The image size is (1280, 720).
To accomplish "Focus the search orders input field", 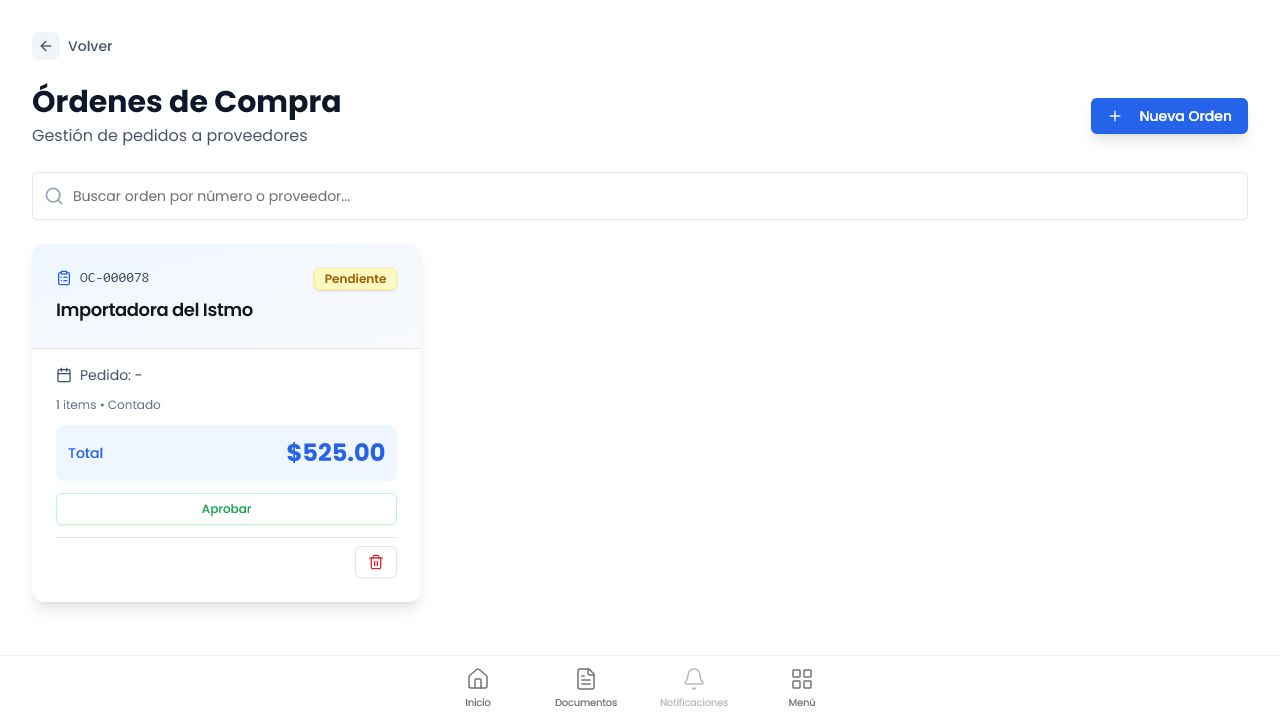I will (x=640, y=196).
